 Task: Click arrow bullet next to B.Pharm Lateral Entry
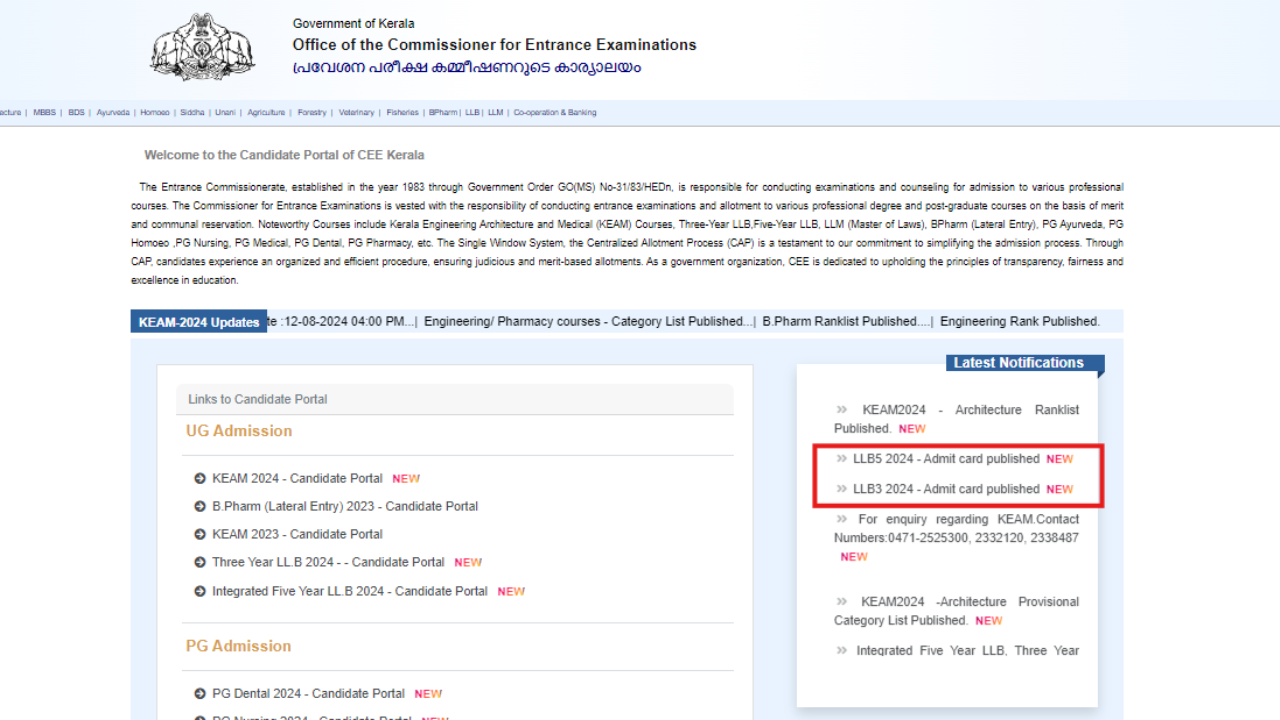click(x=200, y=507)
